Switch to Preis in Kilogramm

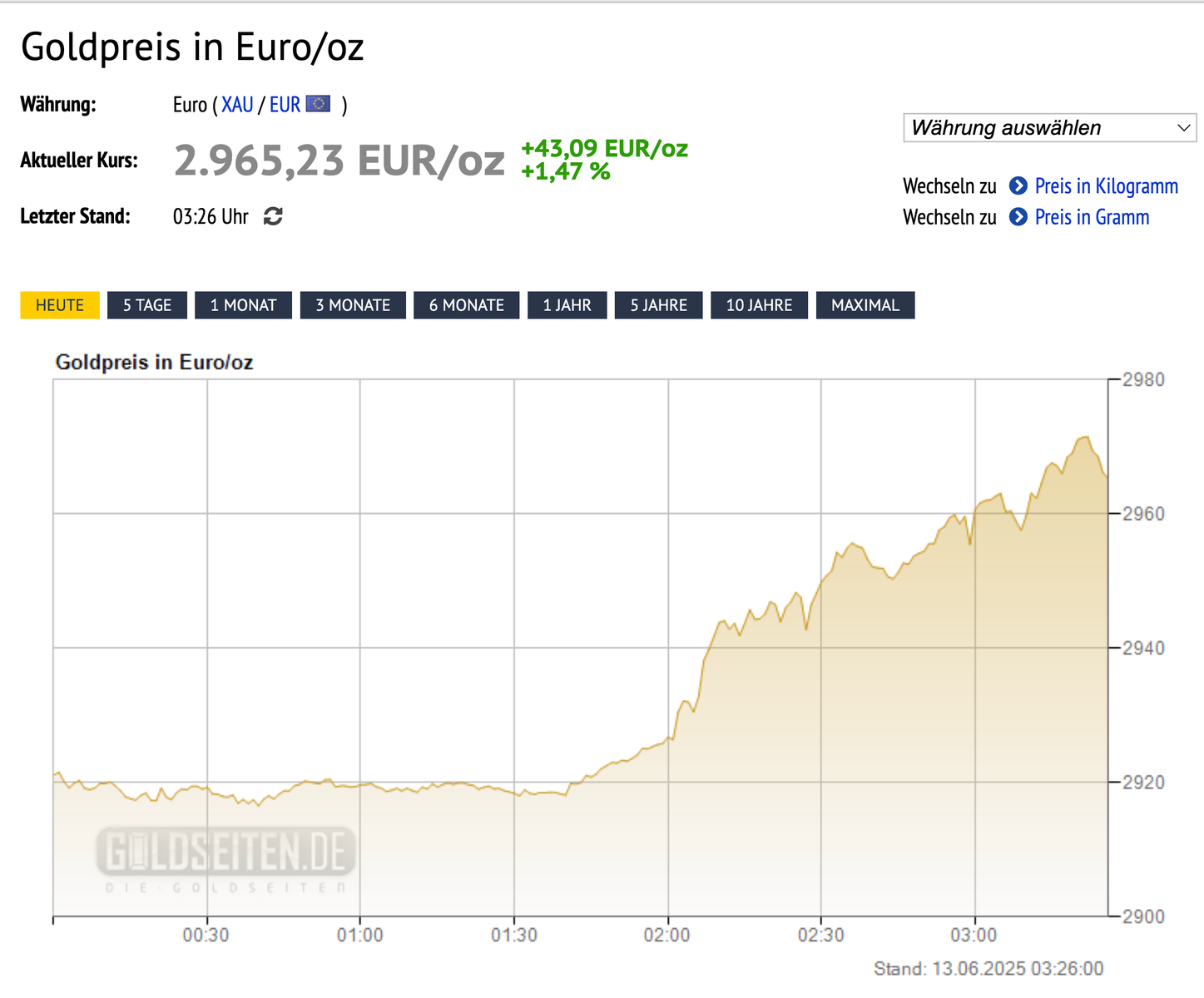pyautogui.click(x=1106, y=186)
